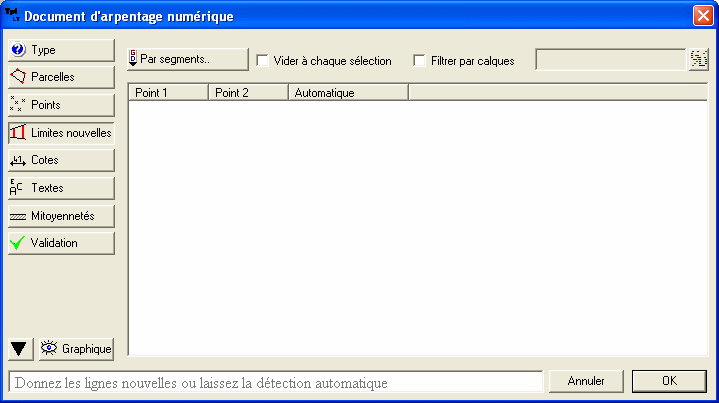Click the layer picker icon at top right
The width and height of the screenshot is (719, 403).
[x=698, y=60]
